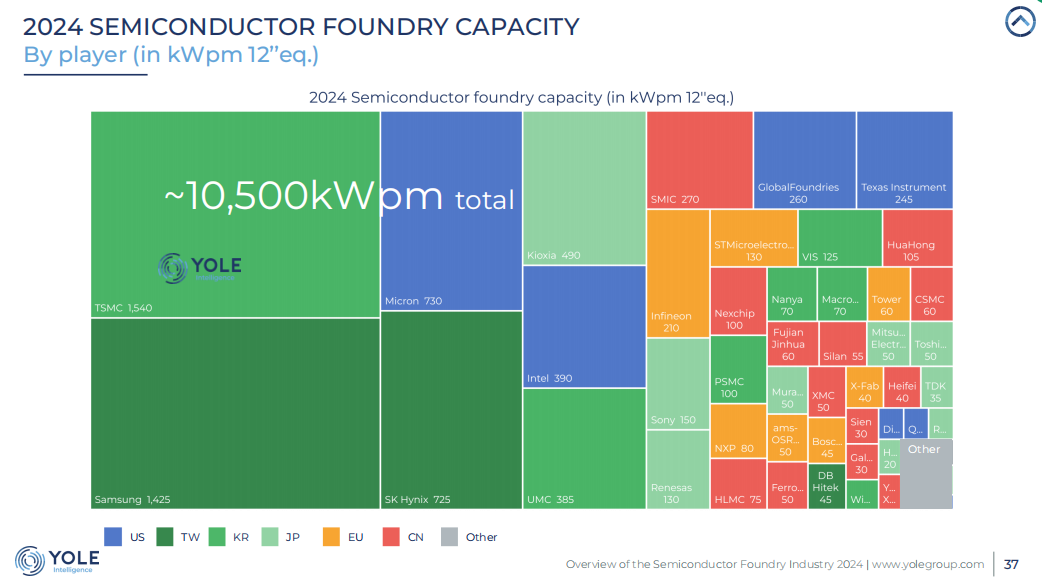The image size is (1042, 584).
Task: Select the dark green TW legend swatch
Action: click(165, 537)
